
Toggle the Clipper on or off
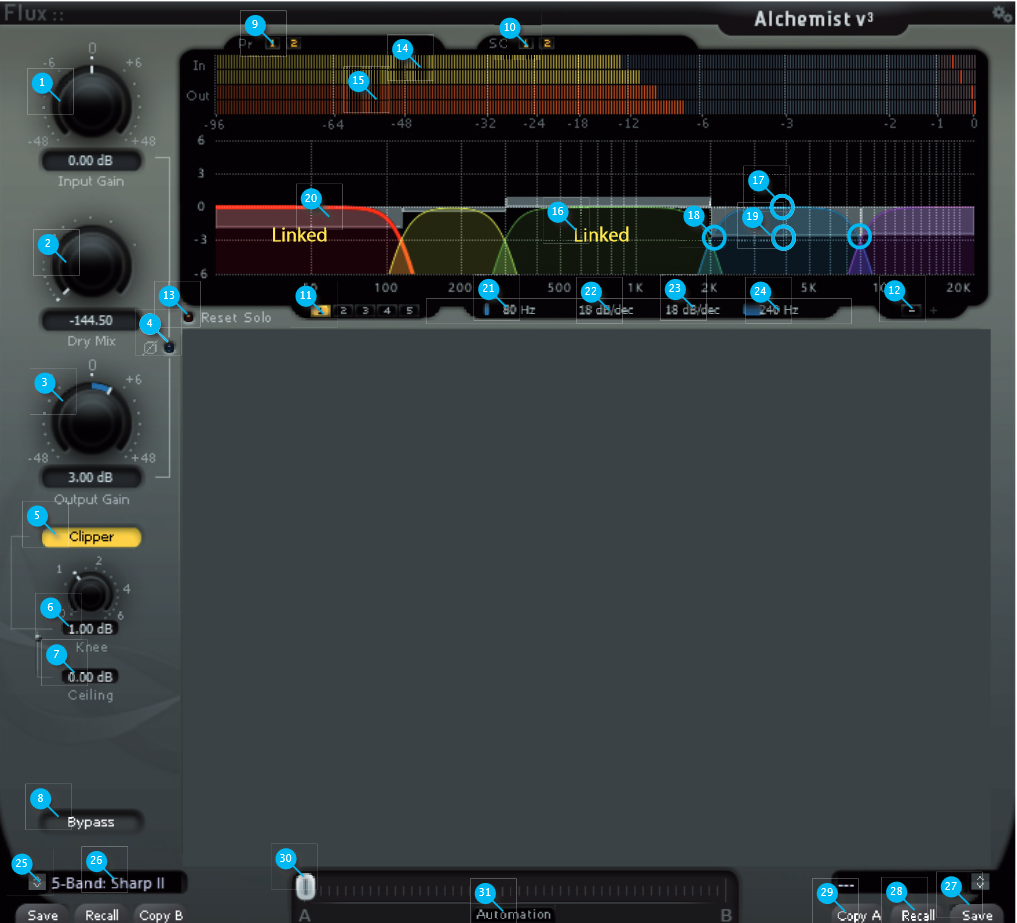(91, 537)
